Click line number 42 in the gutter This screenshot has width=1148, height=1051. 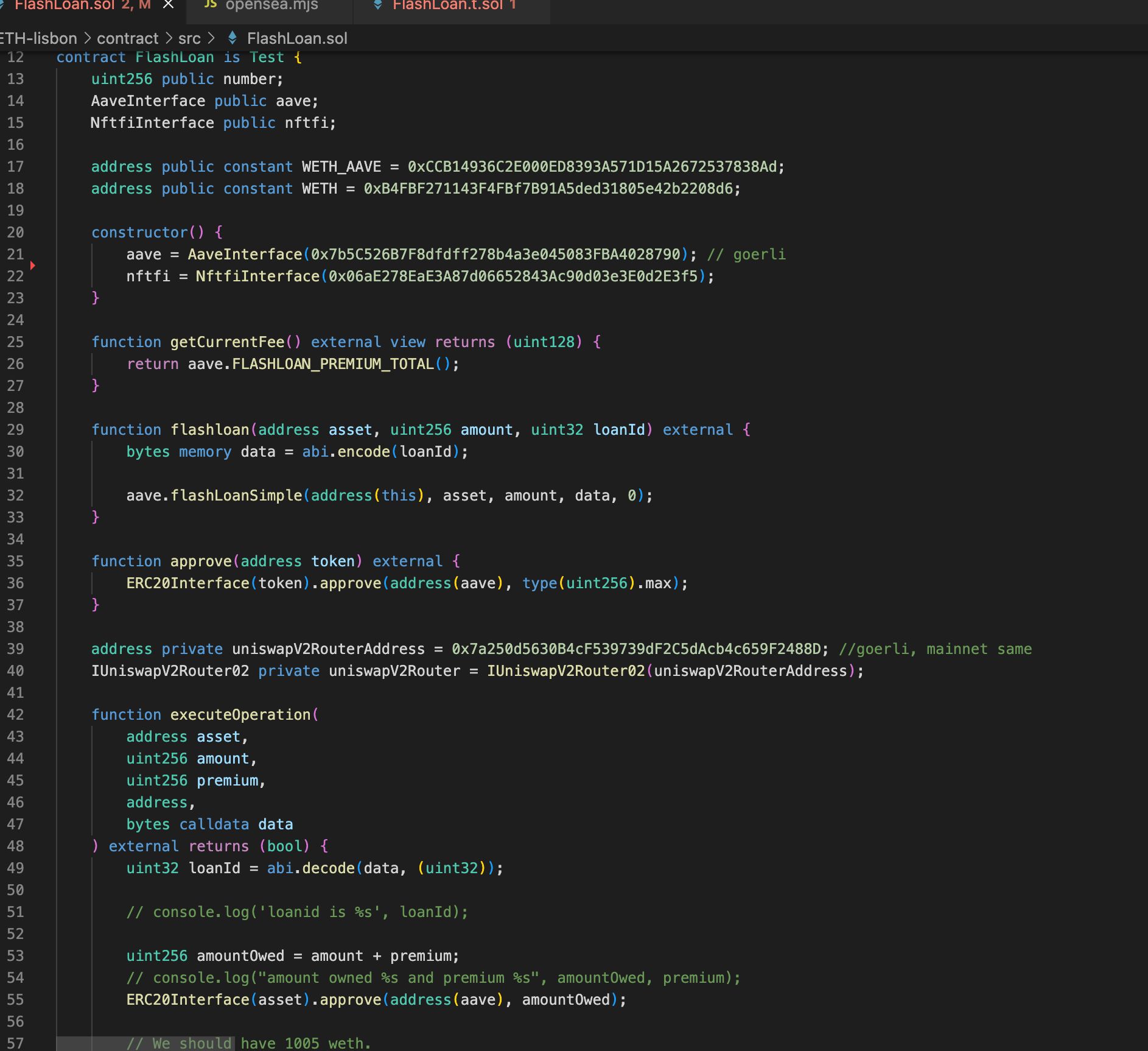(16, 715)
